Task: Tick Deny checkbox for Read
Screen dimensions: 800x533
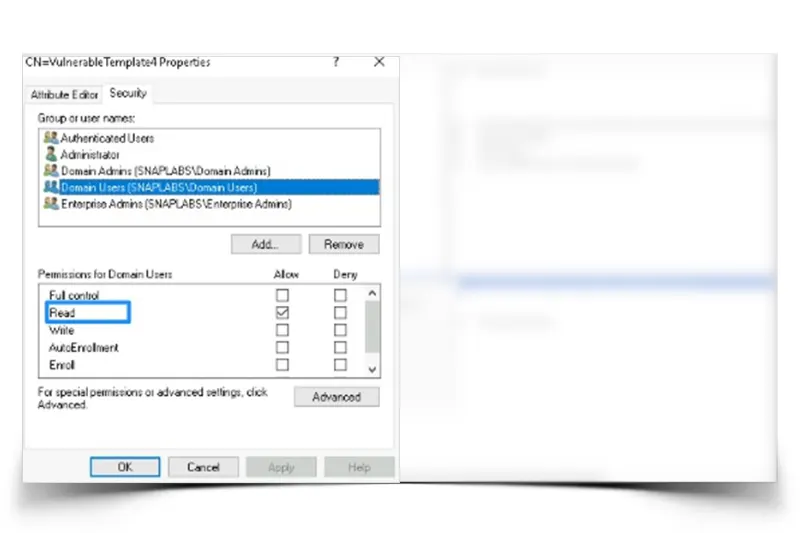Action: coord(340,313)
